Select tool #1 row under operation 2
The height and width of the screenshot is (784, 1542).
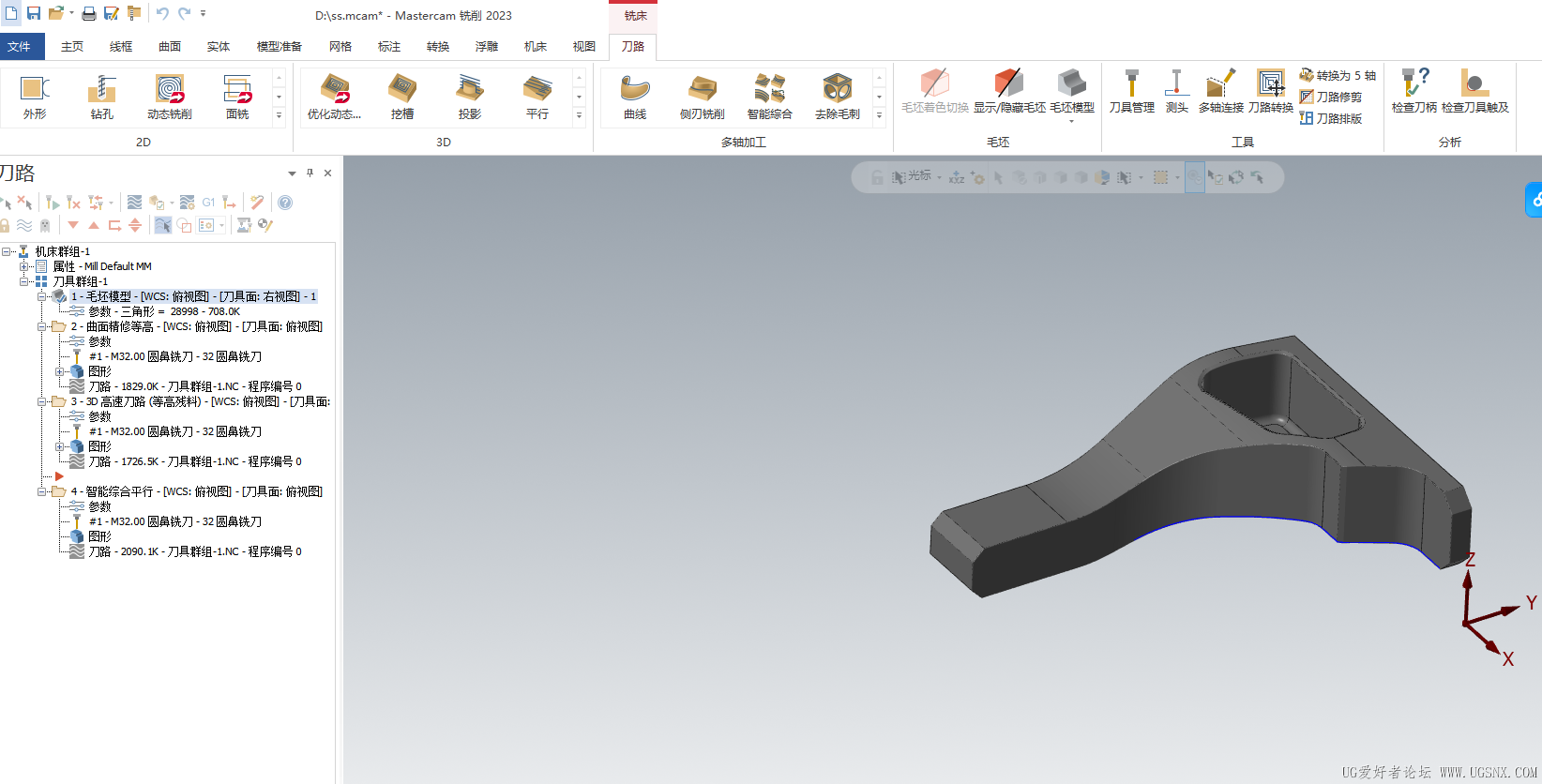pyautogui.click(x=175, y=356)
